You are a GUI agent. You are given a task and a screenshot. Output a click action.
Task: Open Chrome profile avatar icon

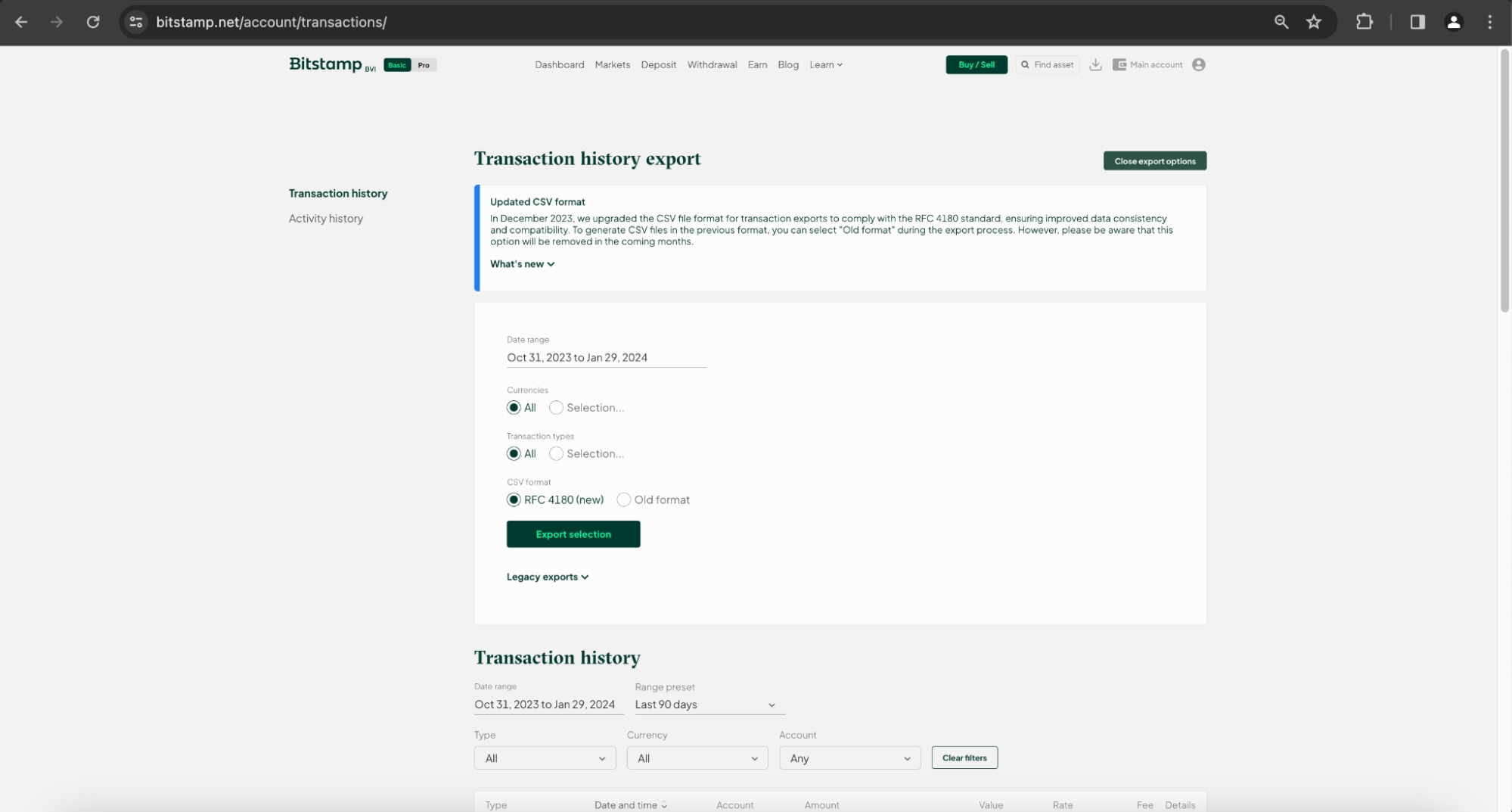click(1454, 22)
